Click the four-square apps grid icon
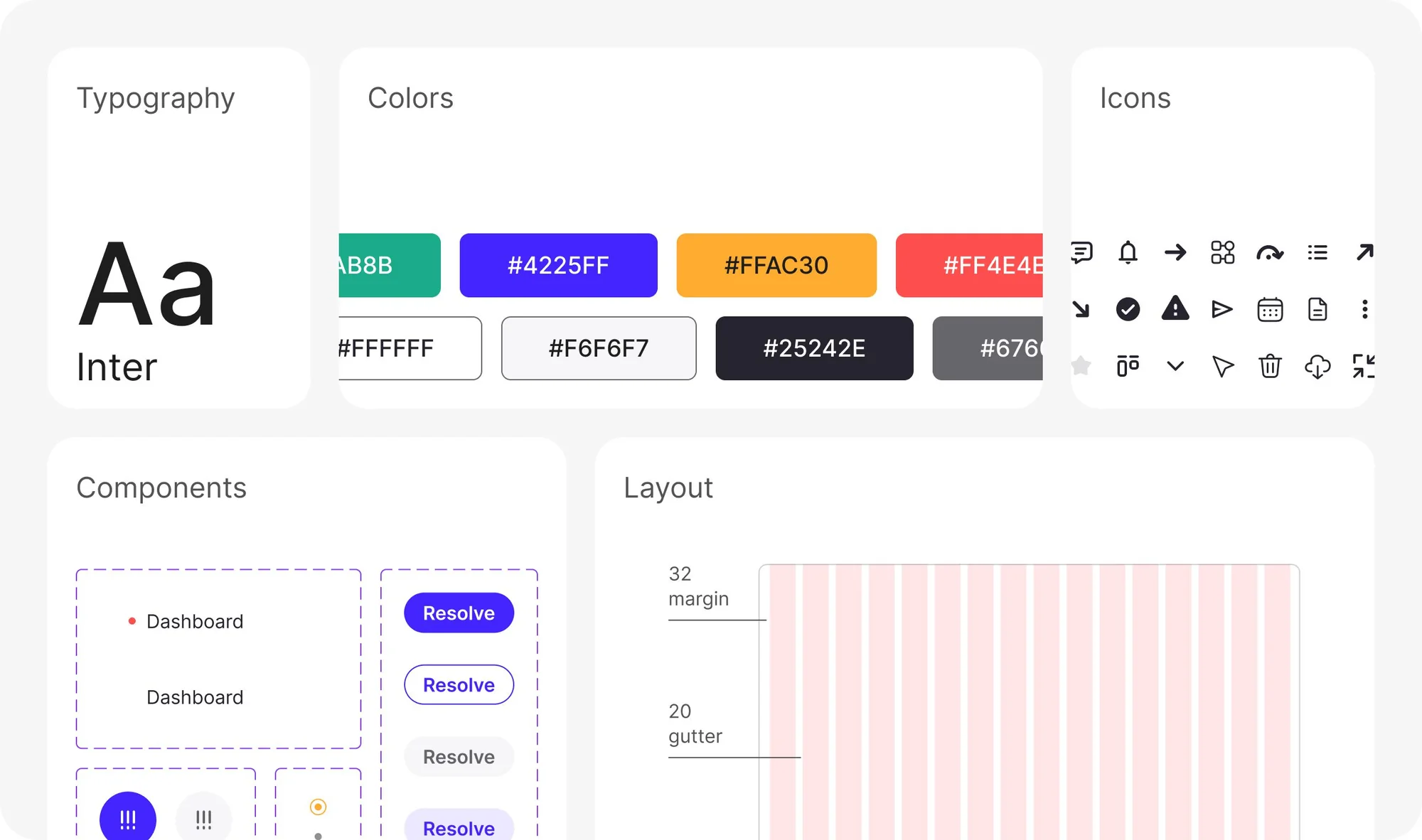Screen dimensions: 1422x840 tap(1222, 252)
